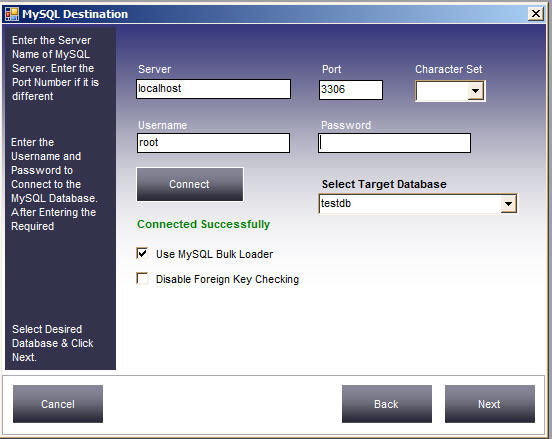Click the Username label
Screen dimensions: 552x439
click(x=162, y=125)
